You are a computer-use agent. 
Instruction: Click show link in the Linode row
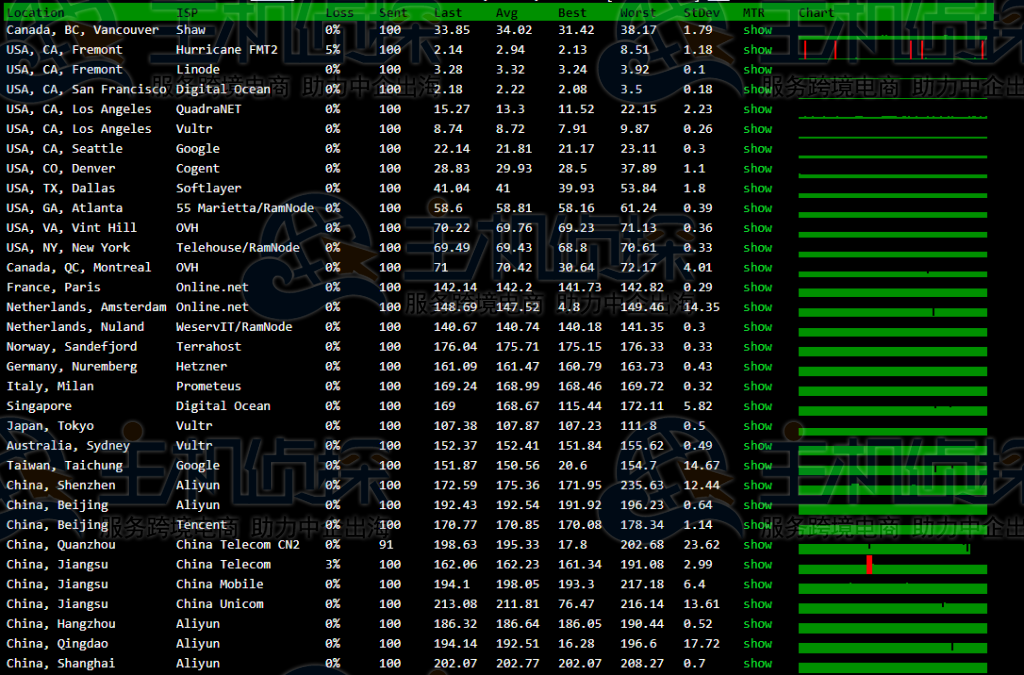[757, 70]
